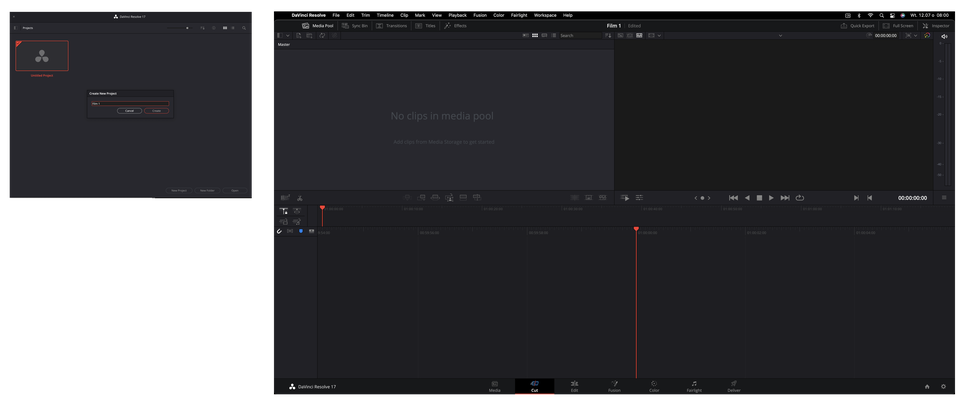960x405 pixels.
Task: Click the upper timeline red playhead
Action: tap(323, 208)
